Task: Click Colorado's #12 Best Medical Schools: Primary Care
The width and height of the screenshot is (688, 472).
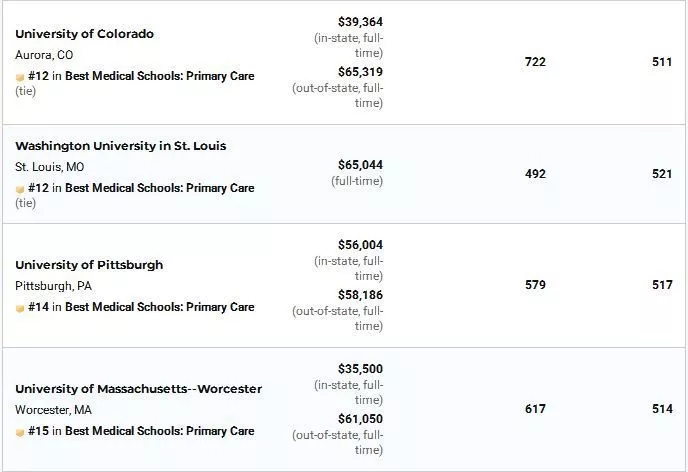Action: click(x=141, y=76)
